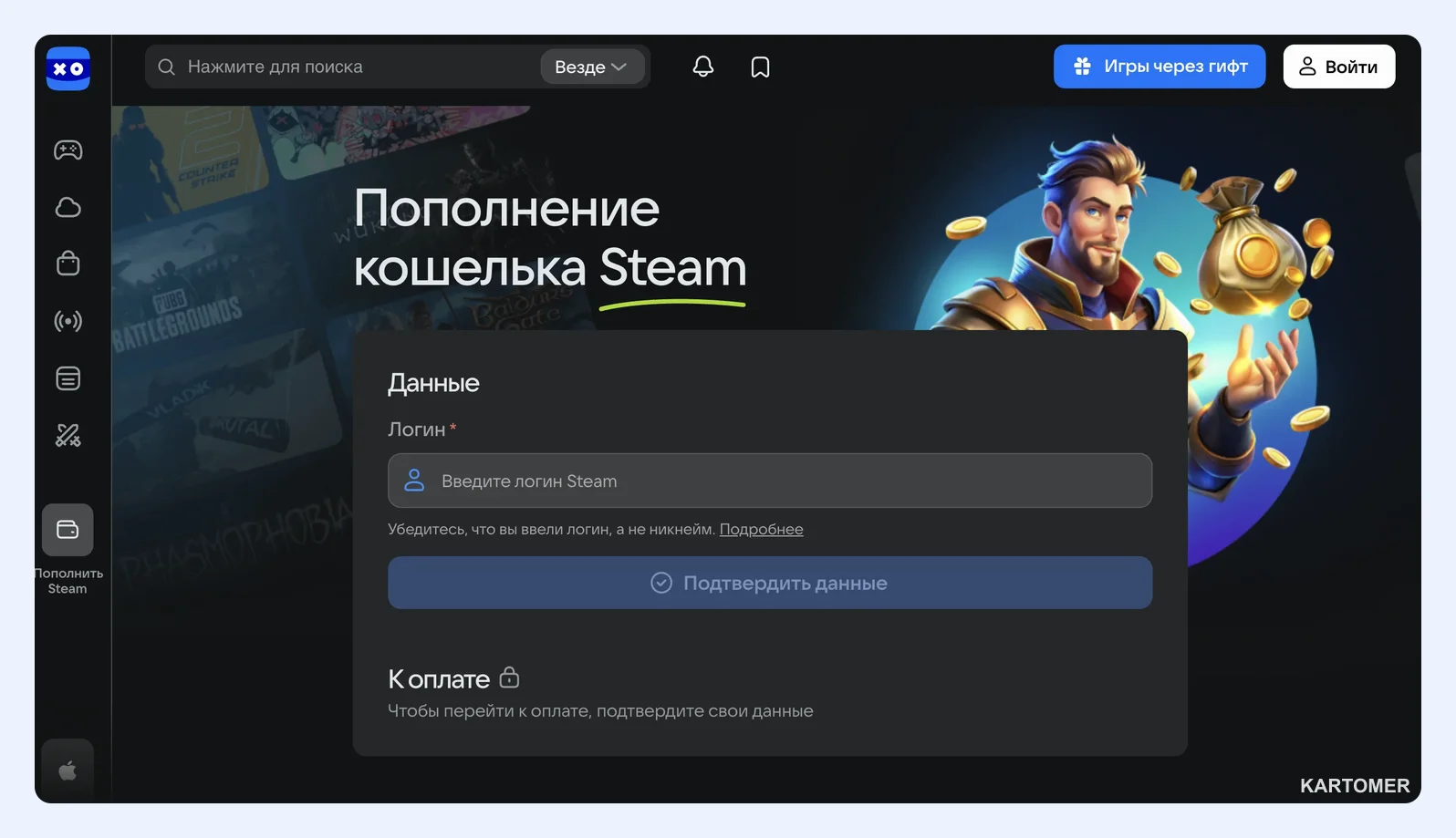Open the broadcast signal icon in sidebar
The height and width of the screenshot is (838, 1456).
pyautogui.click(x=68, y=321)
